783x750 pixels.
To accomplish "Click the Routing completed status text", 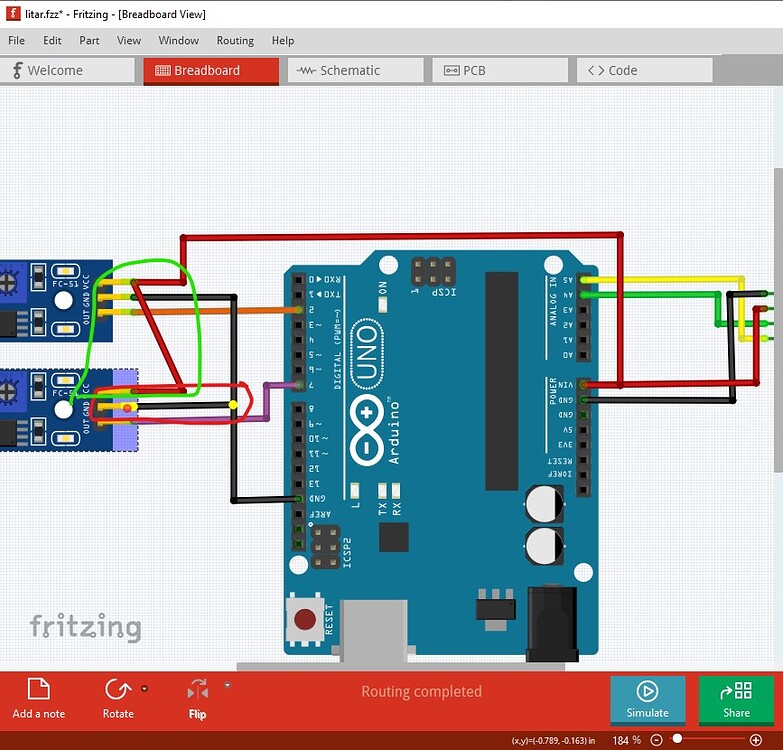I will pos(421,692).
